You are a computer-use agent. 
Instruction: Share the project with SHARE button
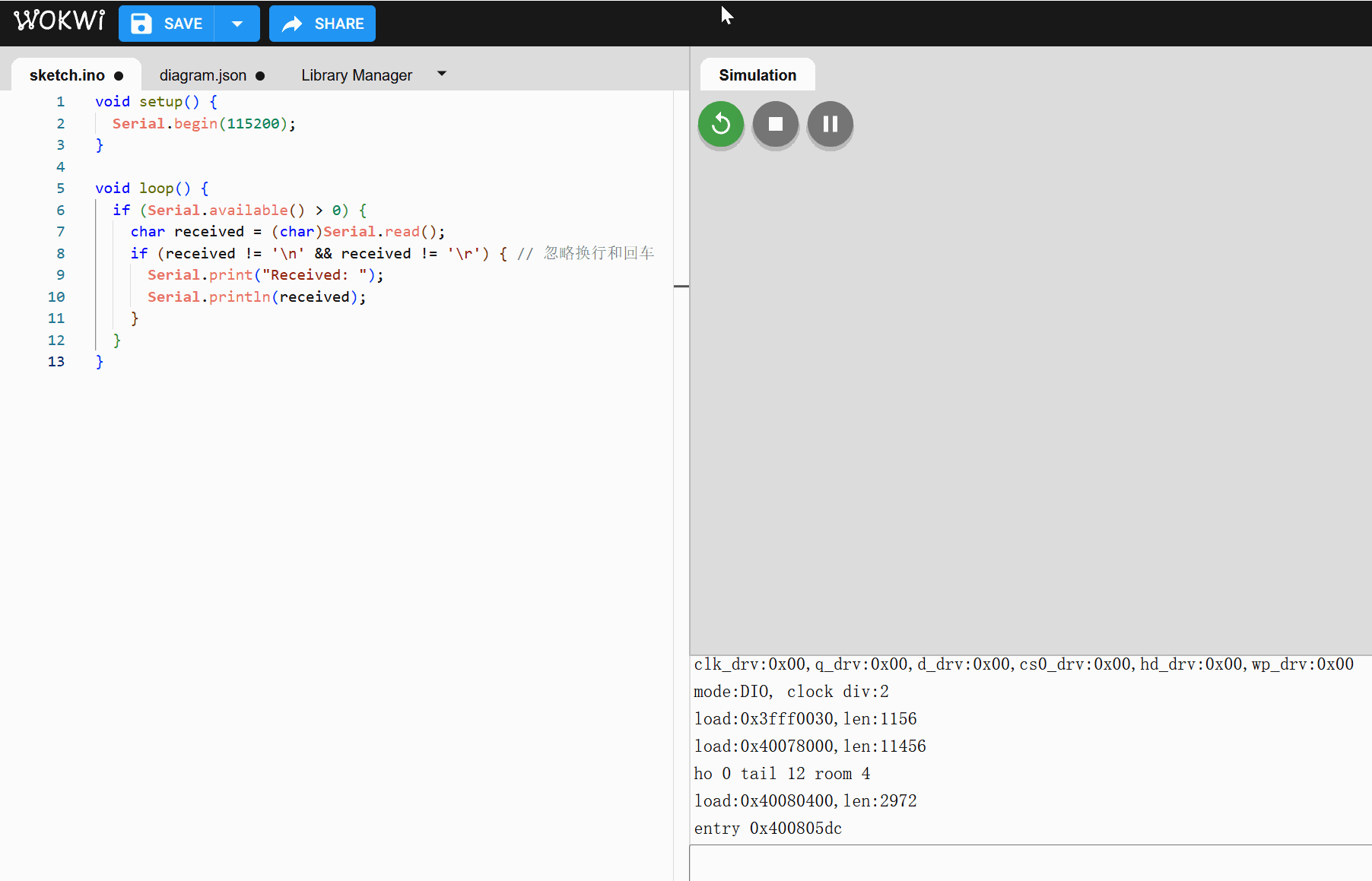(322, 24)
